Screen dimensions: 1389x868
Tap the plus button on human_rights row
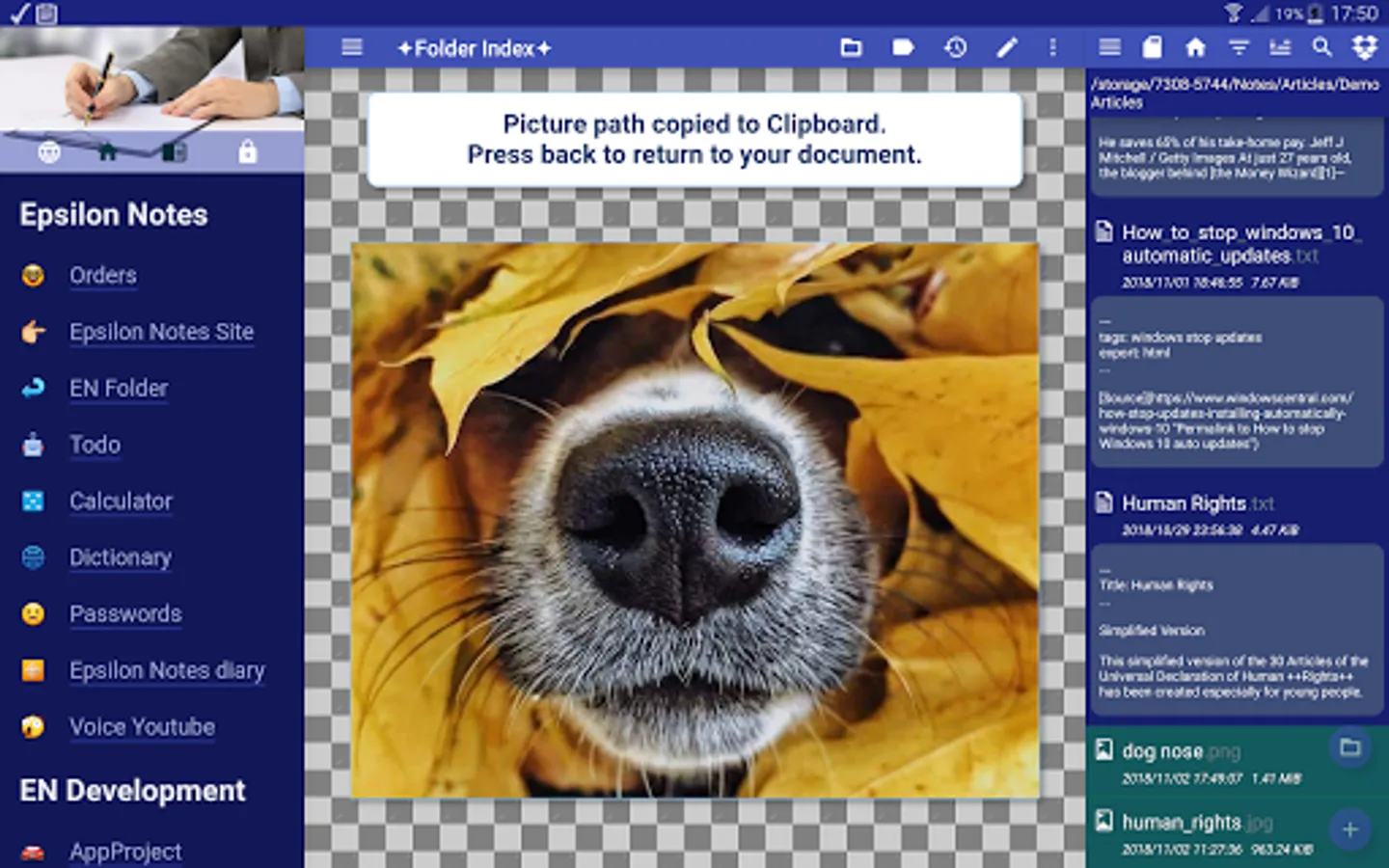tap(1350, 829)
